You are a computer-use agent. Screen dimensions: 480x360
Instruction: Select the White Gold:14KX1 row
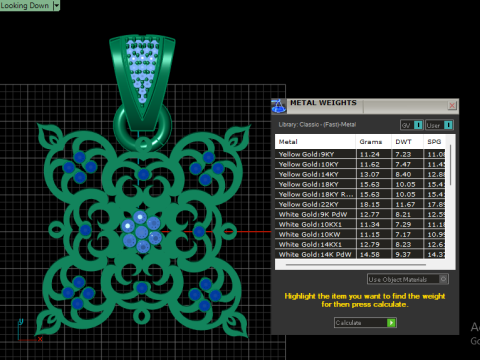coord(360,244)
